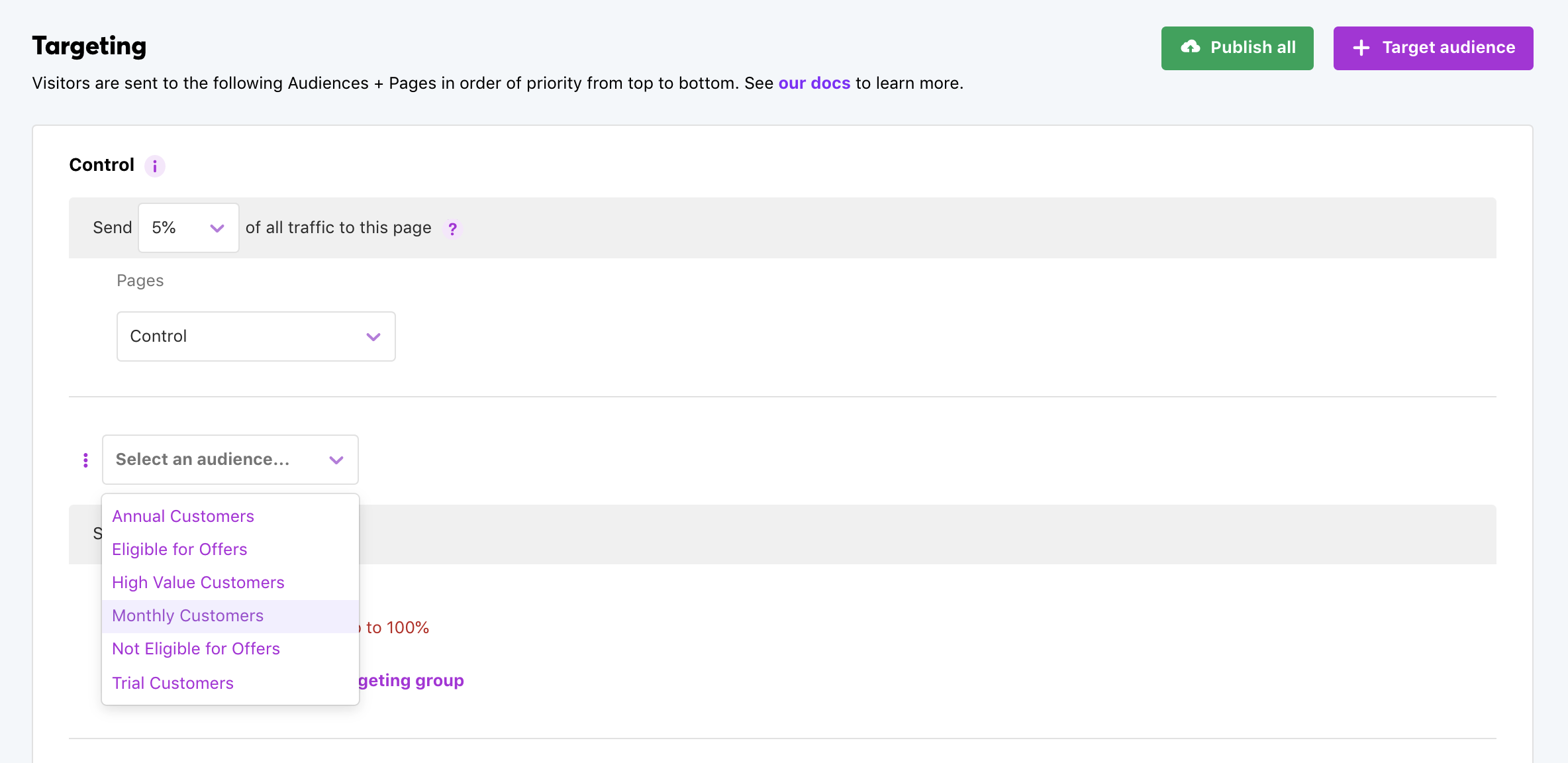This screenshot has width=1568, height=763.
Task: Click the three-dot drag handle icon
Action: (x=85, y=460)
